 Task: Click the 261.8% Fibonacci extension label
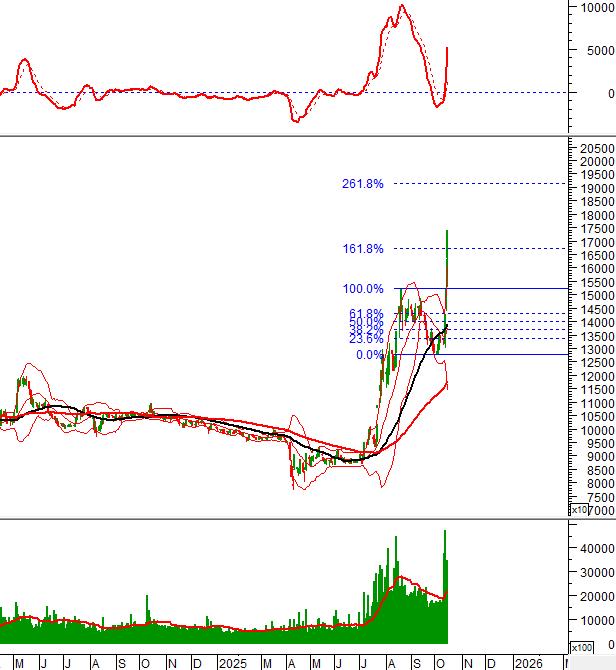(362, 183)
